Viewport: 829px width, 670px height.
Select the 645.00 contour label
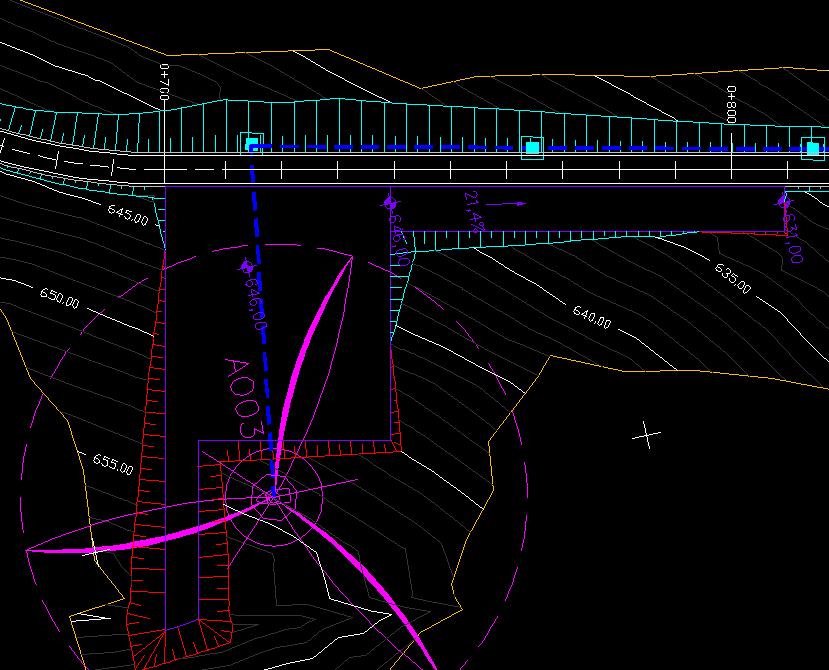click(x=128, y=215)
